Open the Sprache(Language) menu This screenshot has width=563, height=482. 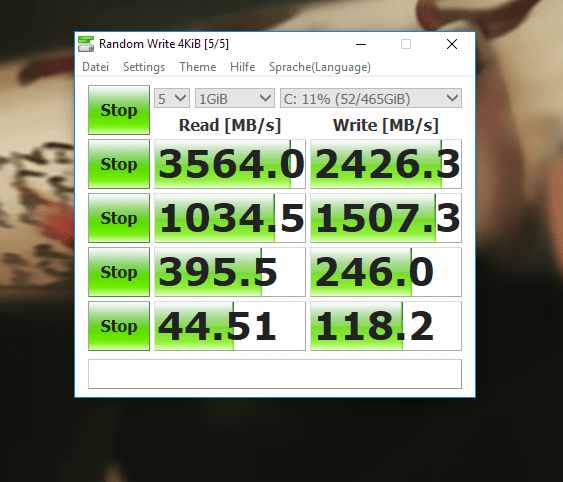(x=320, y=67)
